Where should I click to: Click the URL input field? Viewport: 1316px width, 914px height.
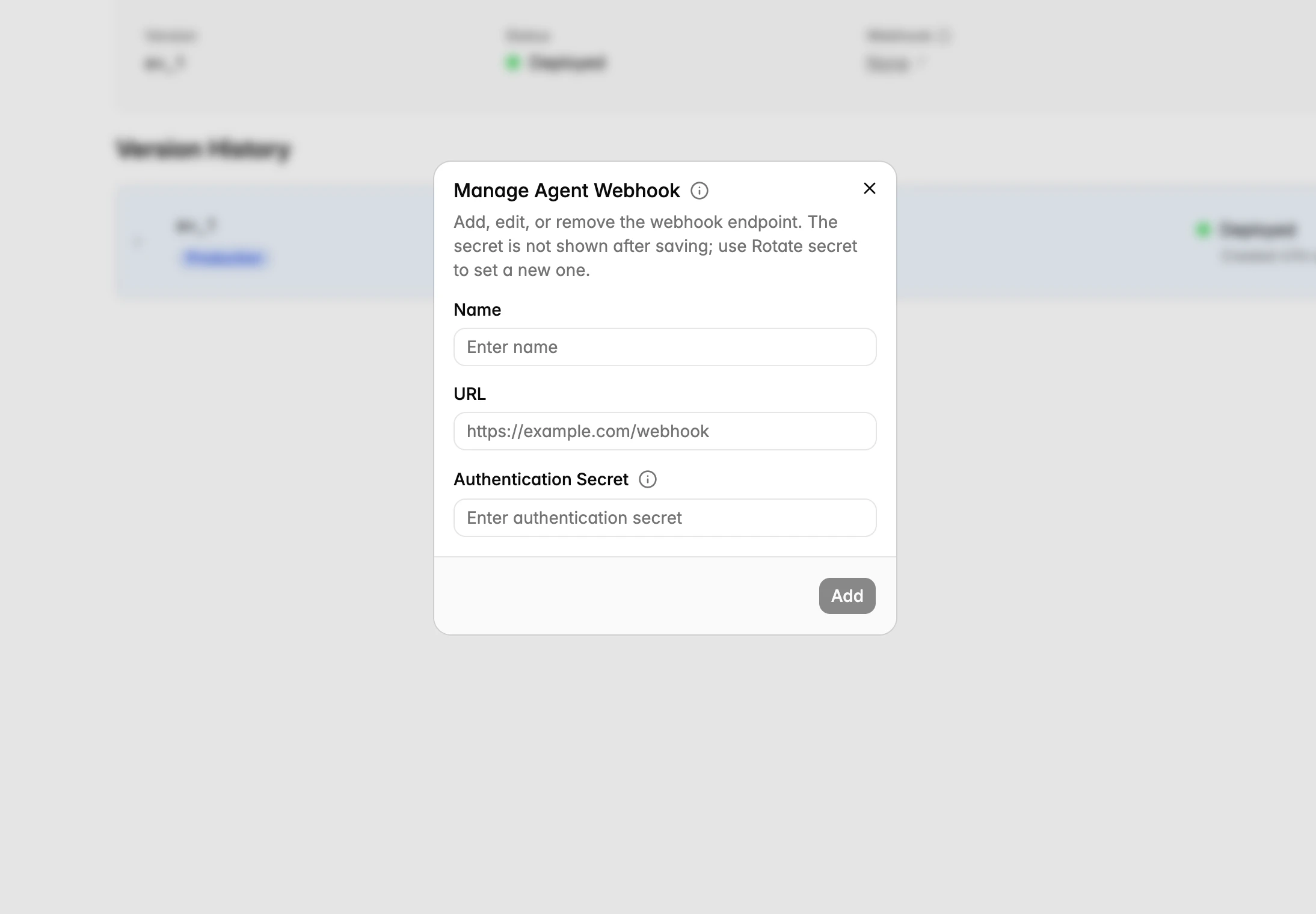pyautogui.click(x=664, y=431)
